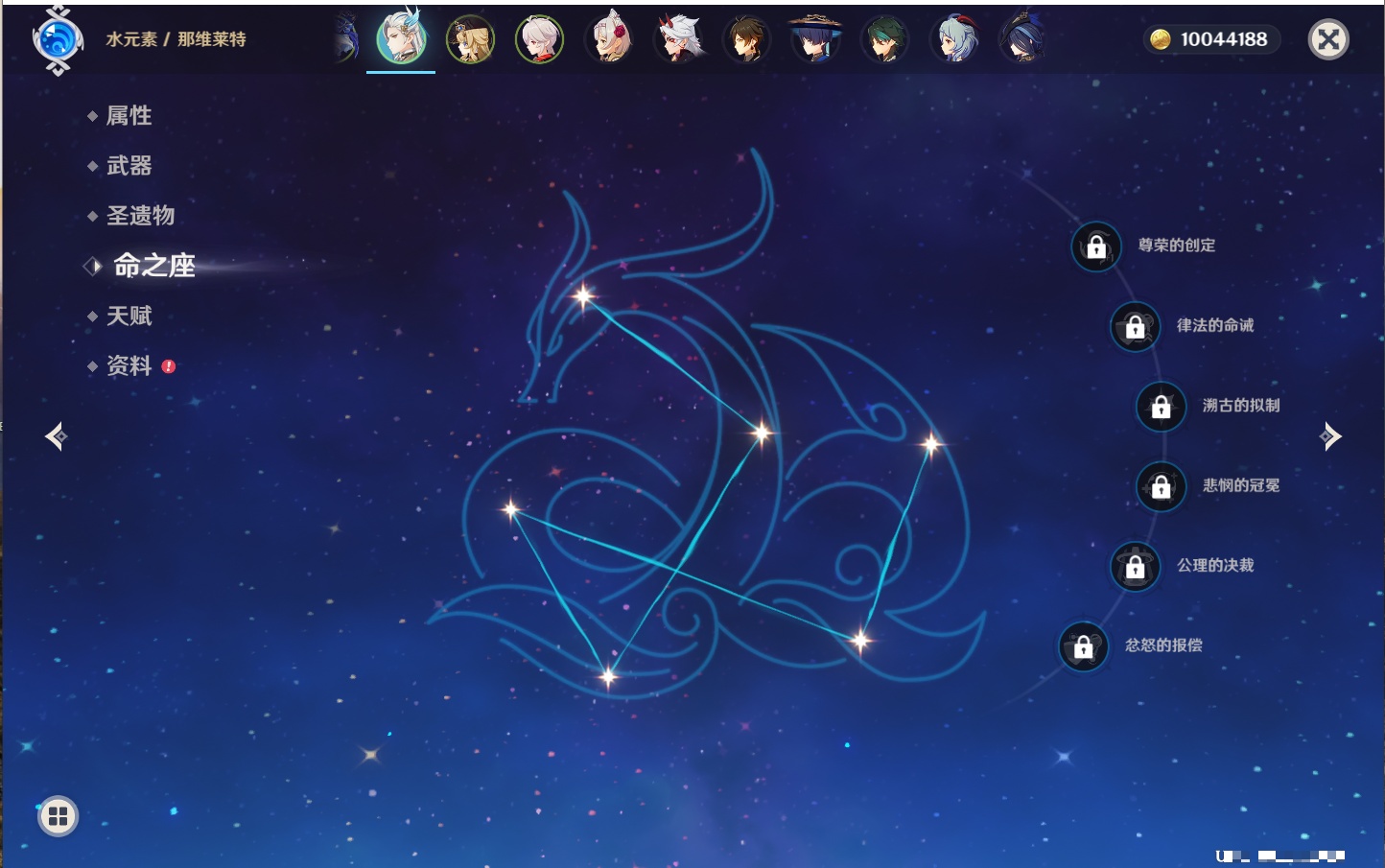Open the 属性 attributes tab

pyautogui.click(x=129, y=116)
